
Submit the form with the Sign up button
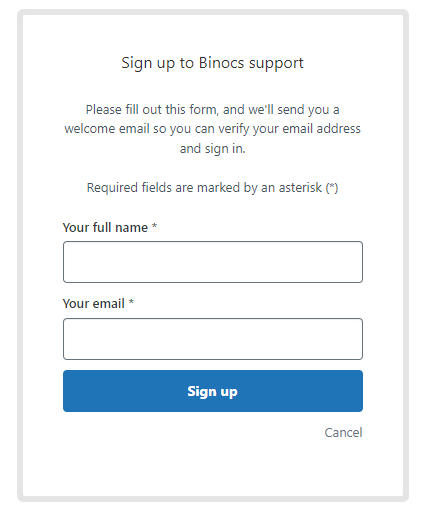click(213, 391)
